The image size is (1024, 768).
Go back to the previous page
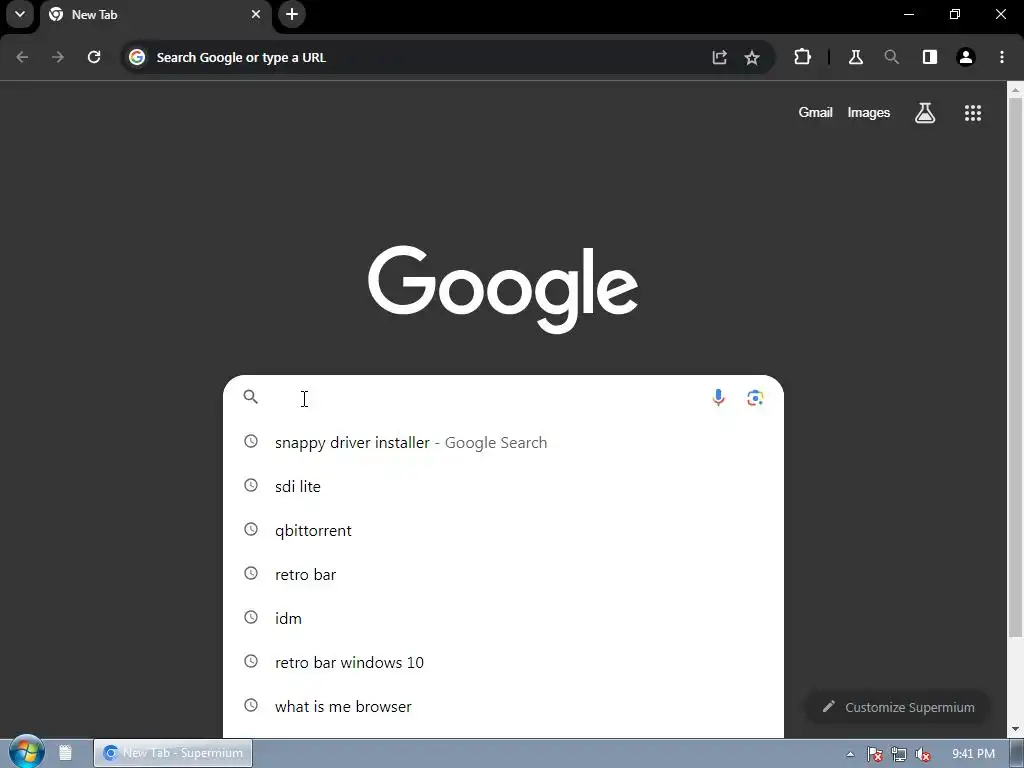click(22, 57)
